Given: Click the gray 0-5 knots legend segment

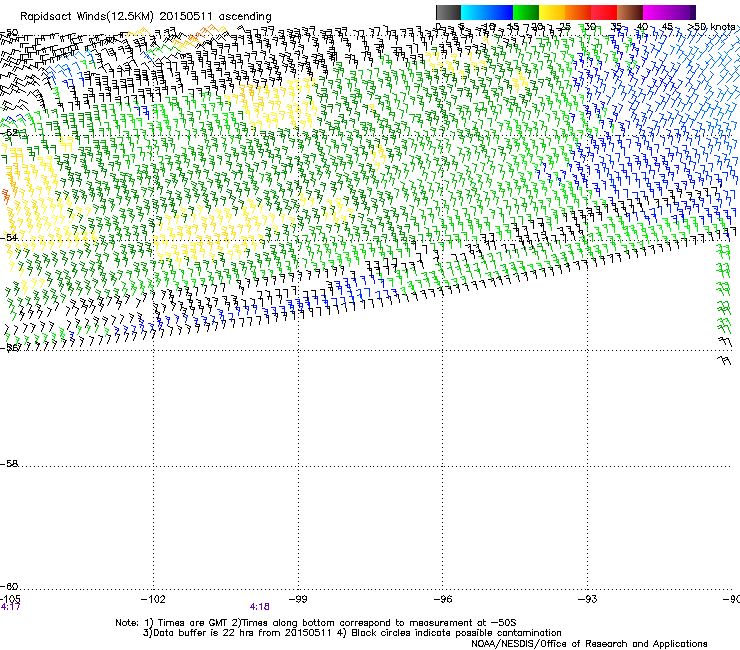Looking at the screenshot, I should point(448,12).
